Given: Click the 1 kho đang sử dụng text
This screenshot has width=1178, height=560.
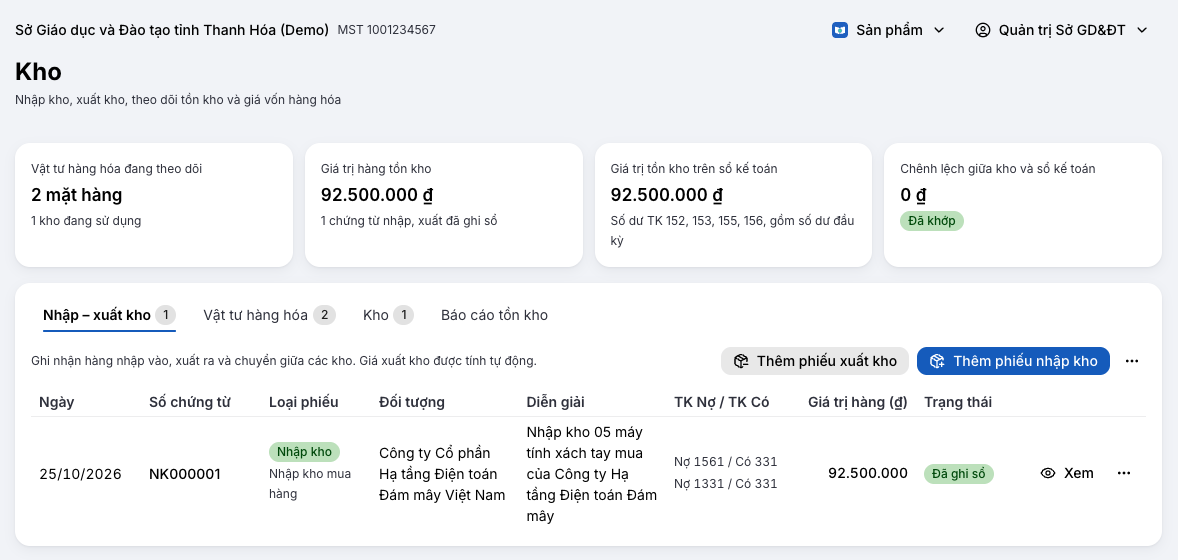Looking at the screenshot, I should pos(86,221).
